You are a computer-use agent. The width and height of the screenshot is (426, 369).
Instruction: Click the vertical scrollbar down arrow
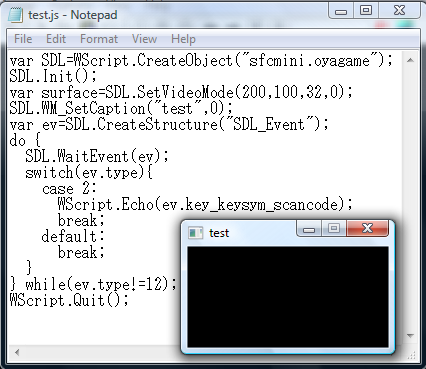(x=411, y=335)
